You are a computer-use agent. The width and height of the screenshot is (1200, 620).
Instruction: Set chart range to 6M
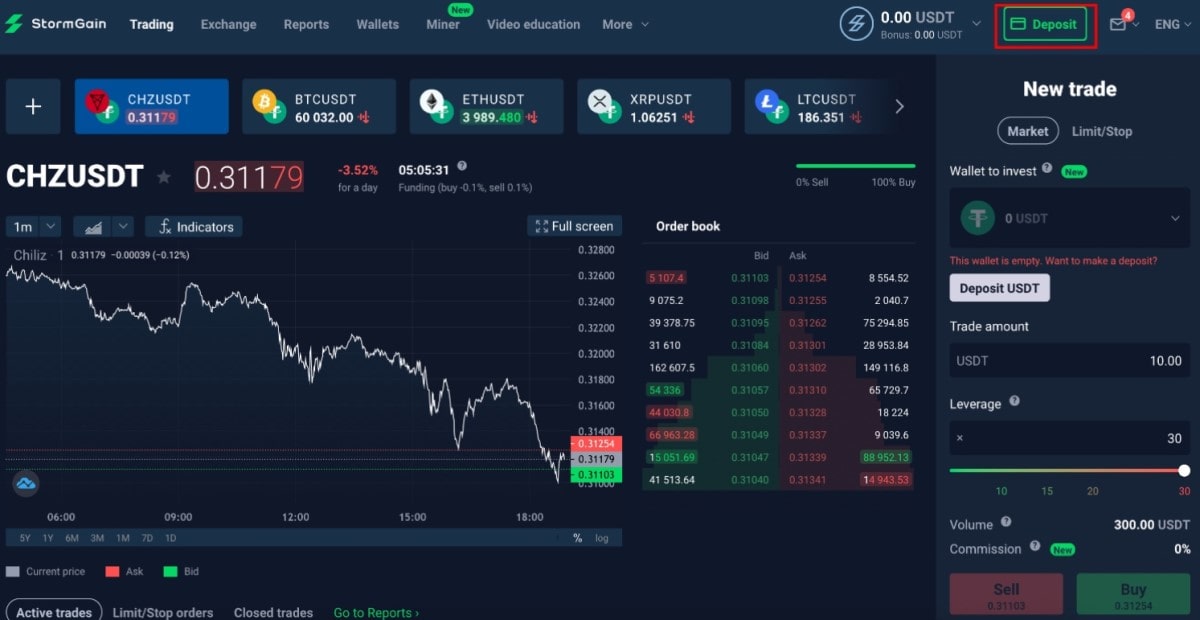(x=72, y=538)
